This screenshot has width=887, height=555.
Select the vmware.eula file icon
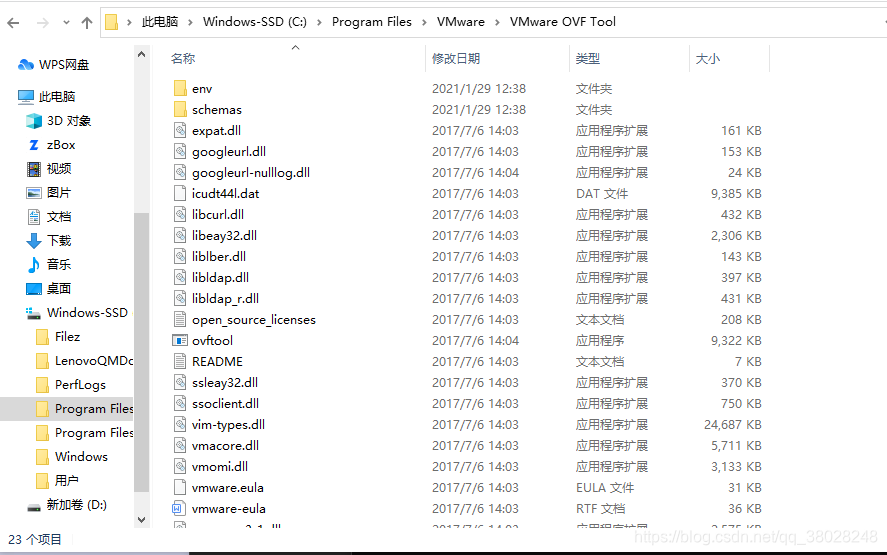pyautogui.click(x=180, y=487)
